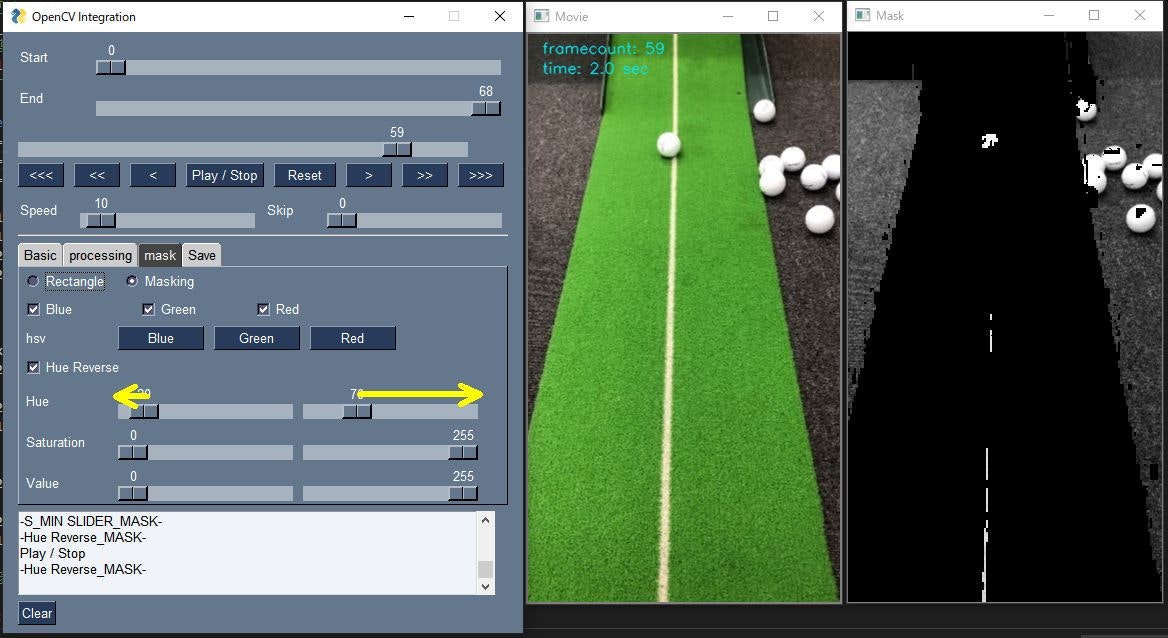The width and height of the screenshot is (1168, 638).
Task: Click the >> fast-forward button
Action: [425, 175]
